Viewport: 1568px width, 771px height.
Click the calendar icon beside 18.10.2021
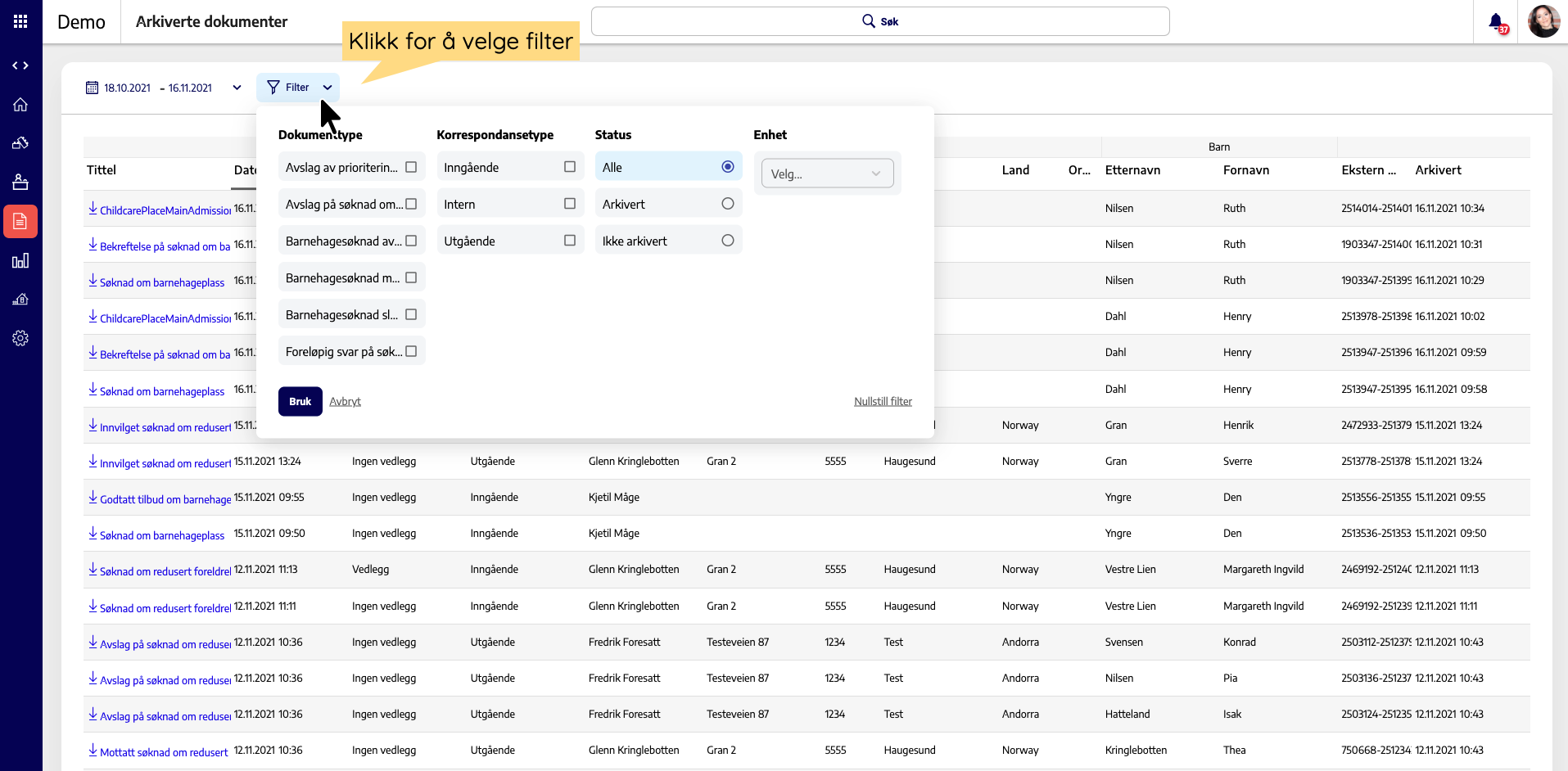point(92,88)
